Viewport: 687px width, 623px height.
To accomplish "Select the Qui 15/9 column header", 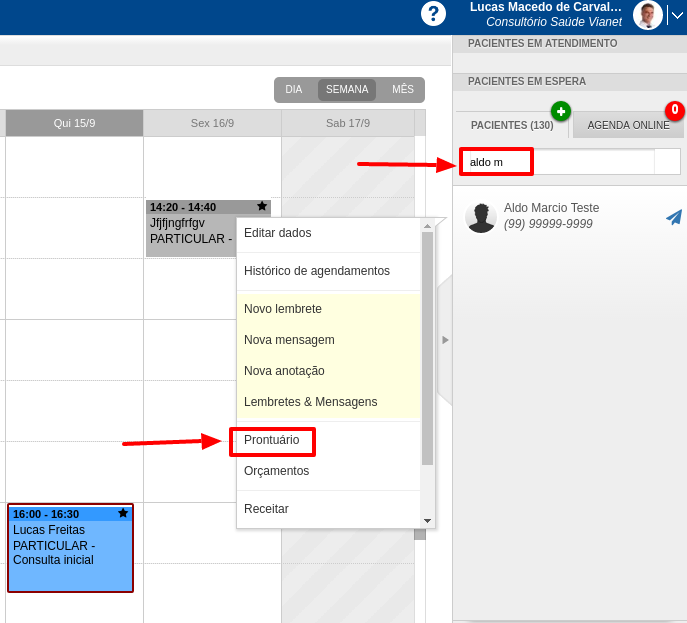I will pos(74,123).
